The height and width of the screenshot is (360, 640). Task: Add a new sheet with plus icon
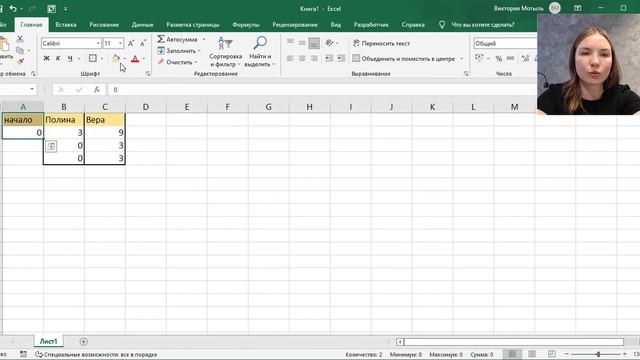[83, 342]
